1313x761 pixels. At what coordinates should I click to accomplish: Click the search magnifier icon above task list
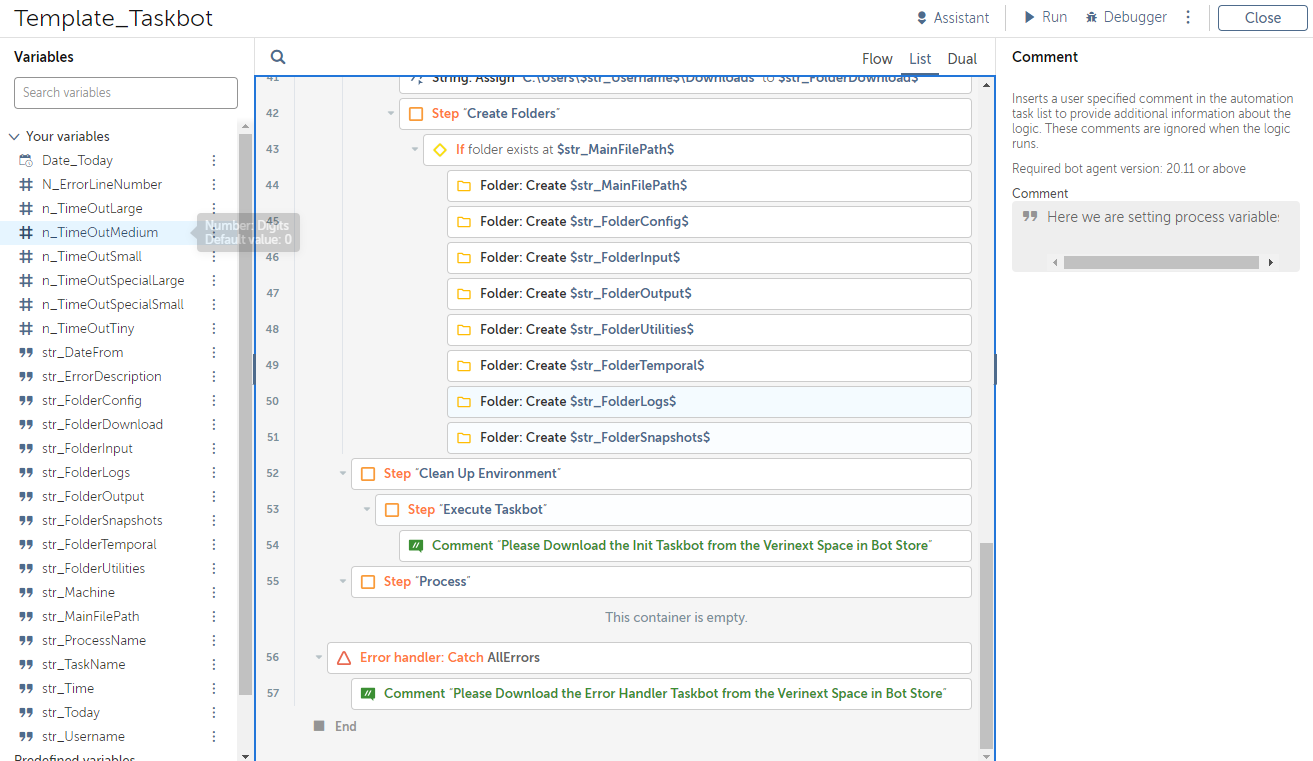[x=278, y=58]
